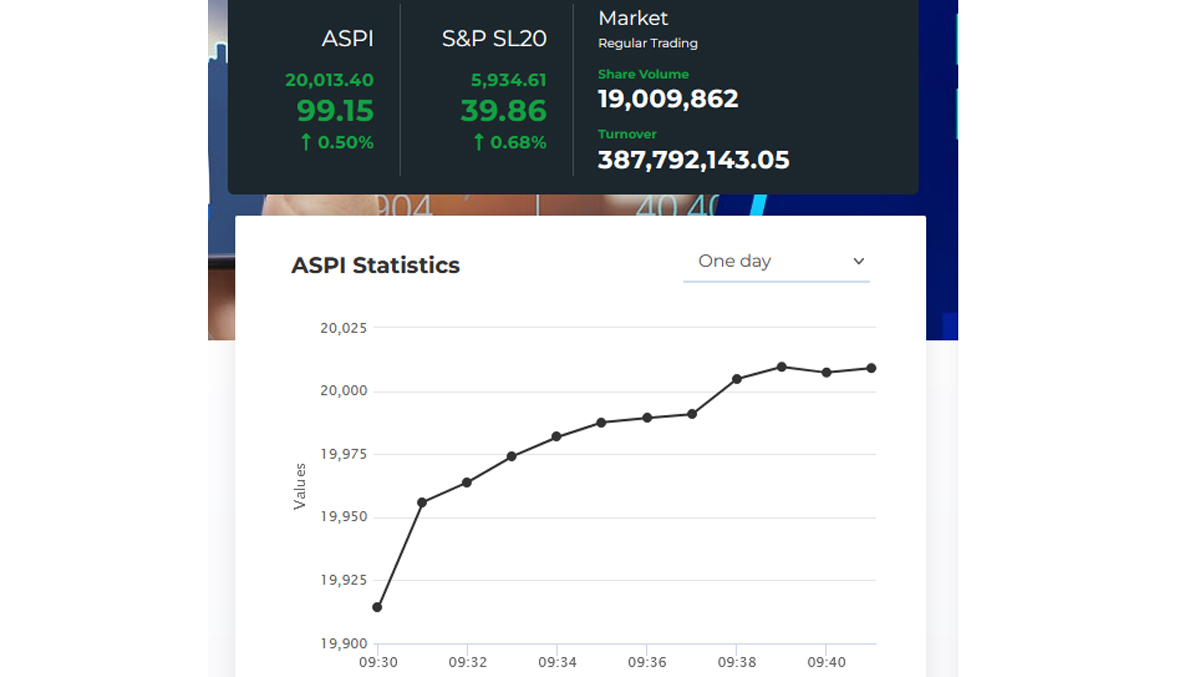
Task: Click the 19,950 y-axis label
Action: [344, 517]
